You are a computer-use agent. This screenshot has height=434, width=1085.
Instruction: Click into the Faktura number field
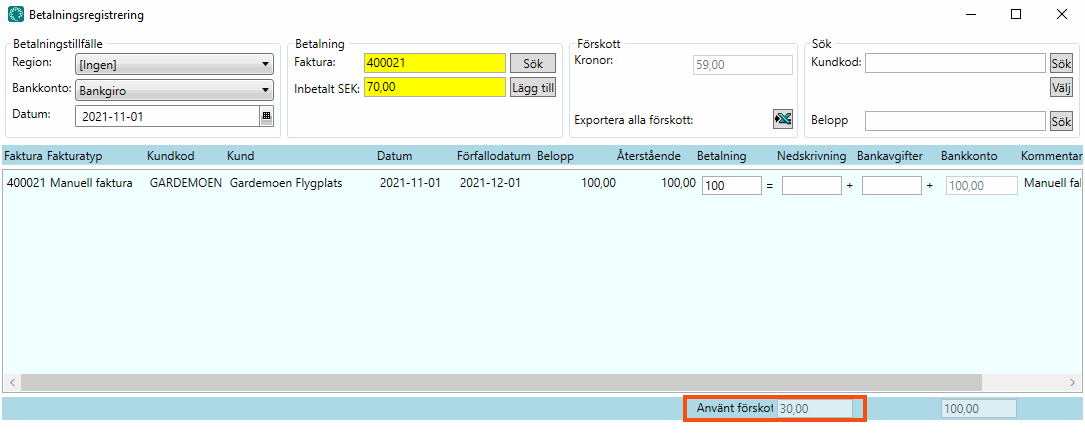tap(435, 63)
